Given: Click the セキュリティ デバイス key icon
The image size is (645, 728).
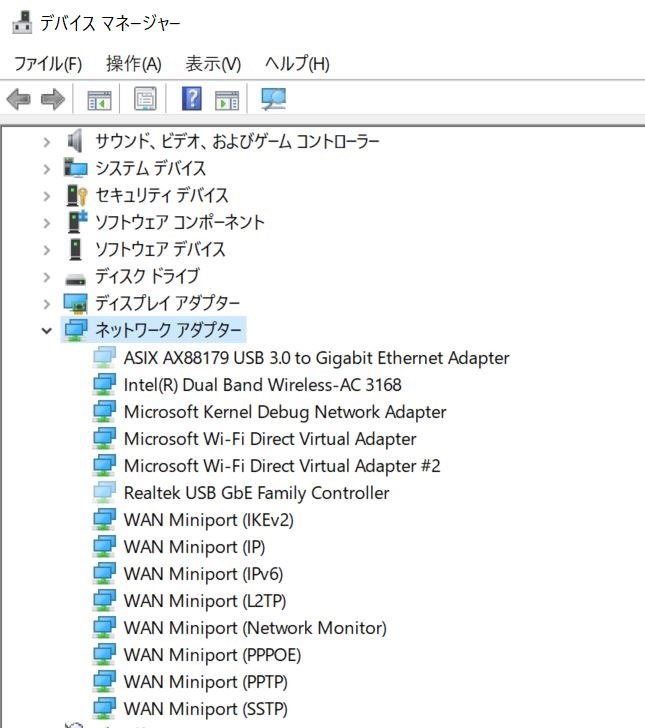Looking at the screenshot, I should point(77,195).
